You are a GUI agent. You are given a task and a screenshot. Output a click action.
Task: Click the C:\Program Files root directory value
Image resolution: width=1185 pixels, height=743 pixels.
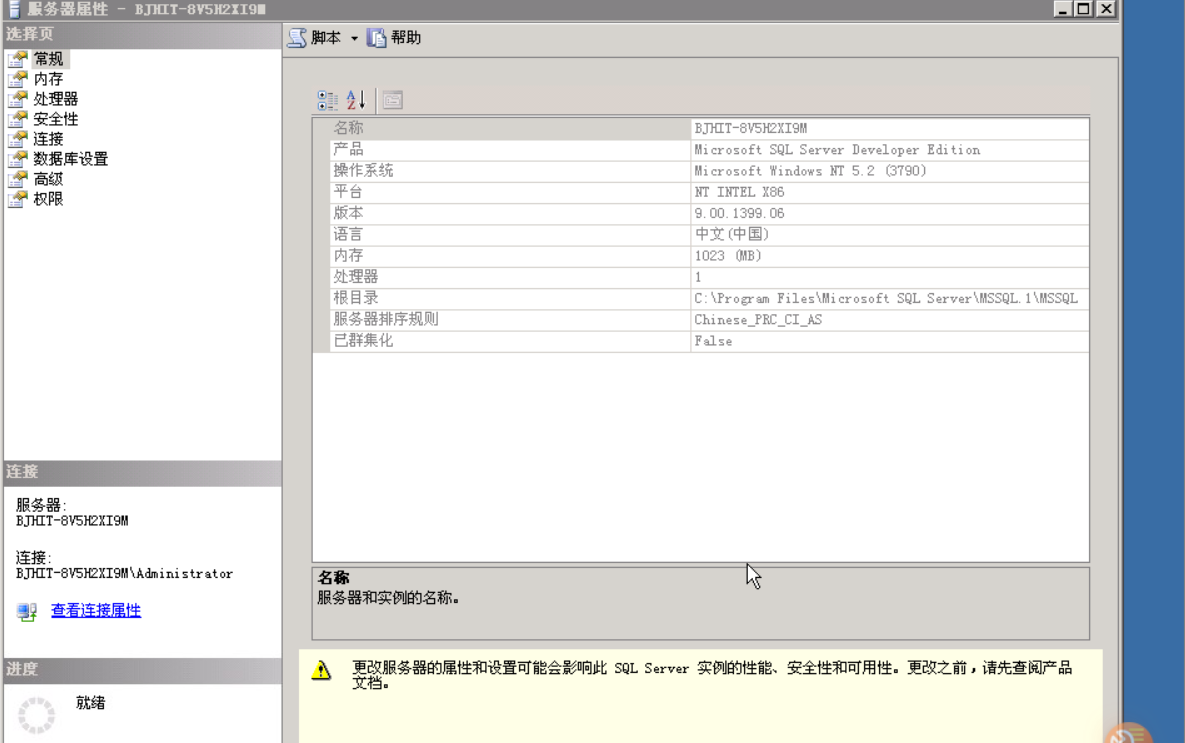click(886, 299)
